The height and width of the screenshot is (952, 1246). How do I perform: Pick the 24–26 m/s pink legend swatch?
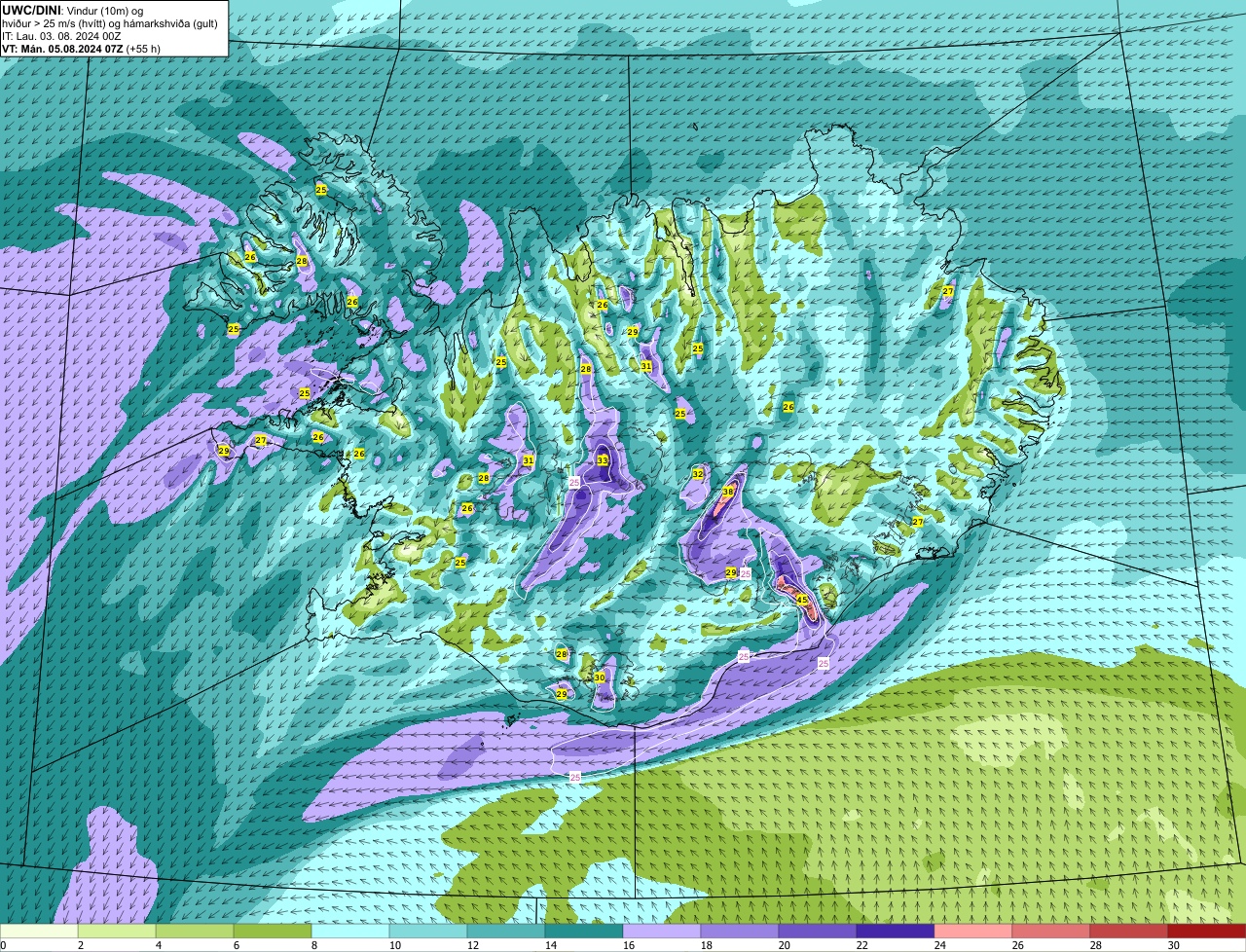click(x=973, y=932)
